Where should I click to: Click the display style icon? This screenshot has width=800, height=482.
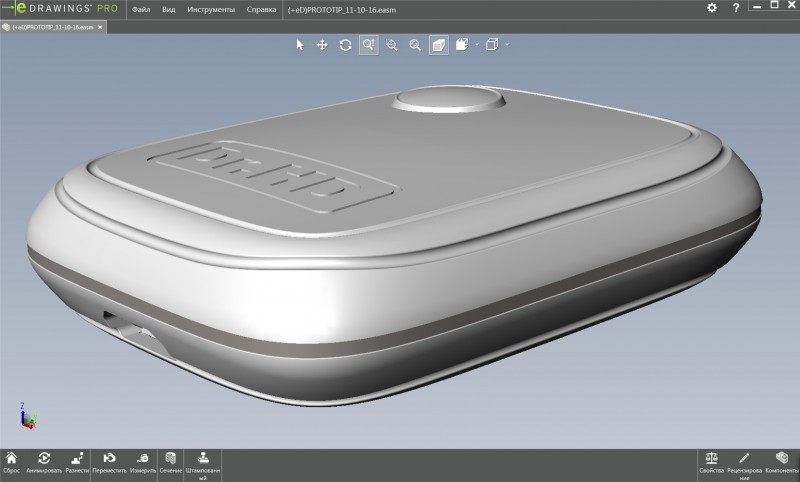(462, 44)
